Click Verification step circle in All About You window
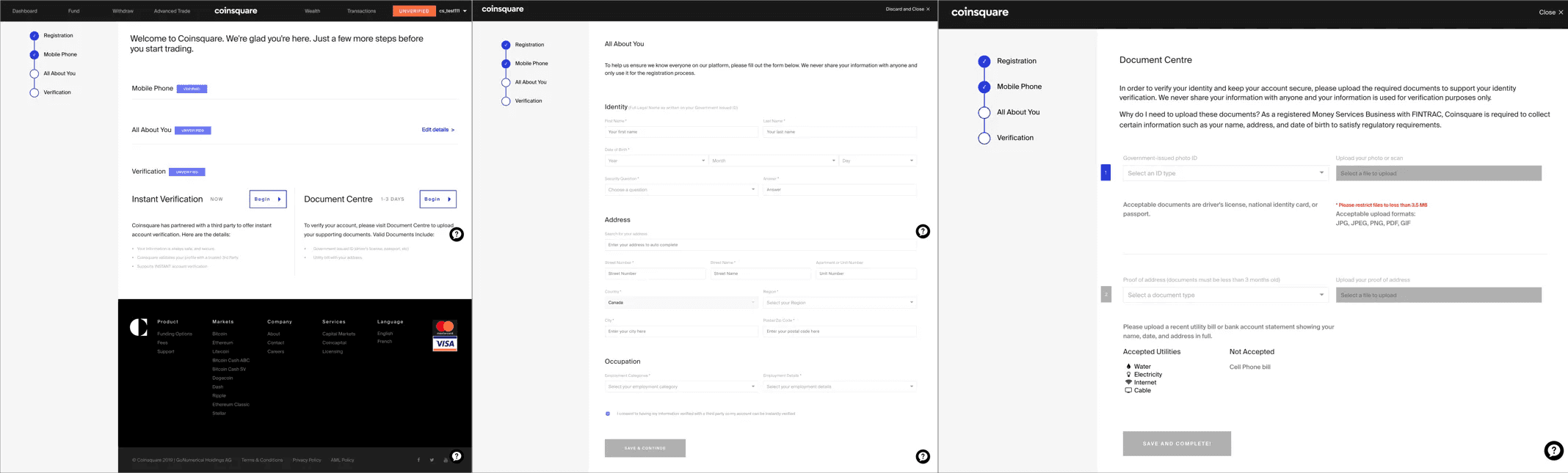1568x473 pixels. [x=506, y=102]
